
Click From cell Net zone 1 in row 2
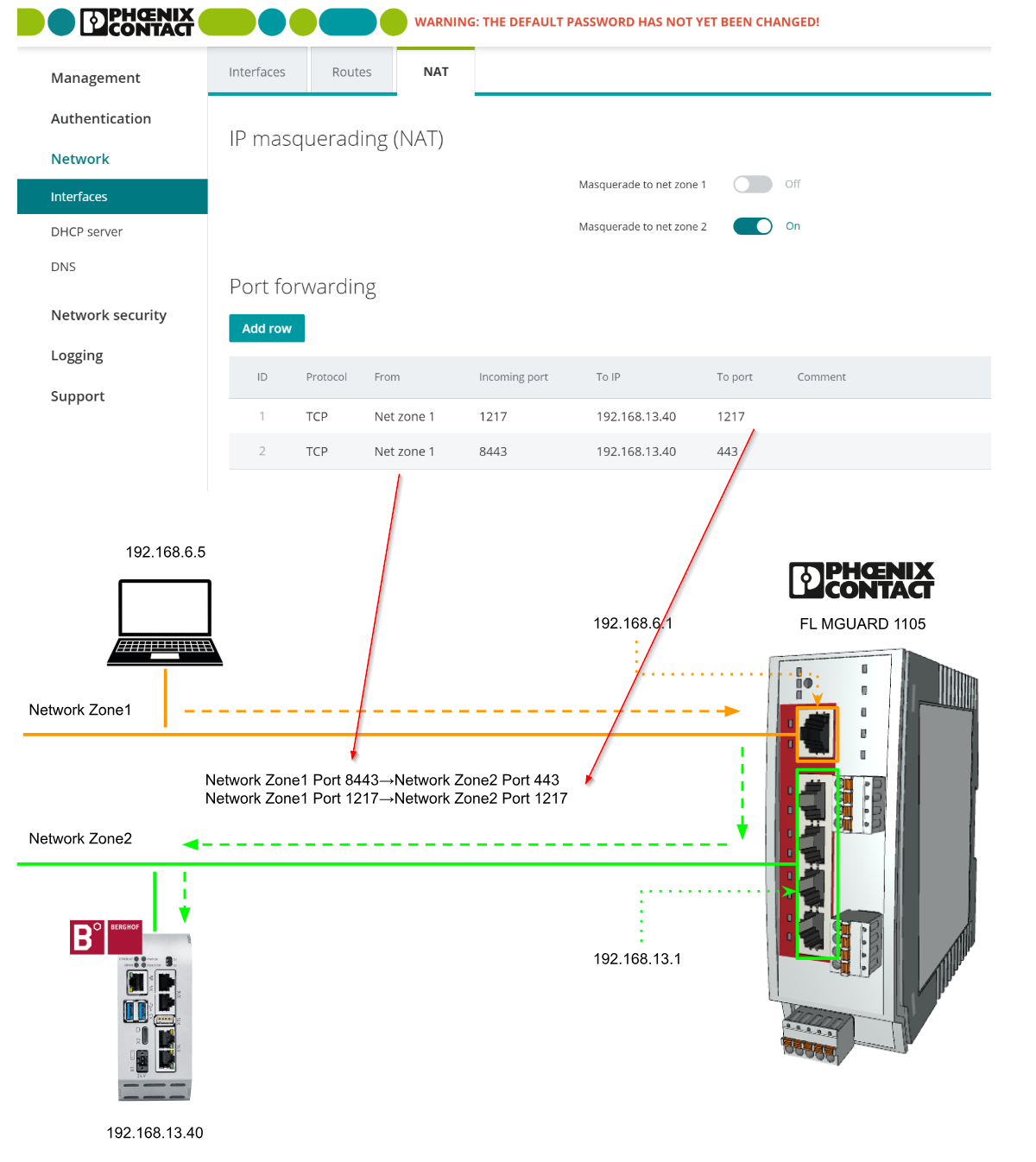pos(405,452)
